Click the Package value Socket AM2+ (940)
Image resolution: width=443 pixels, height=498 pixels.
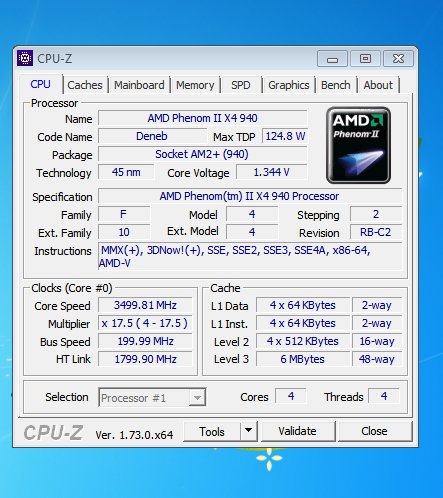pyautogui.click(x=203, y=154)
